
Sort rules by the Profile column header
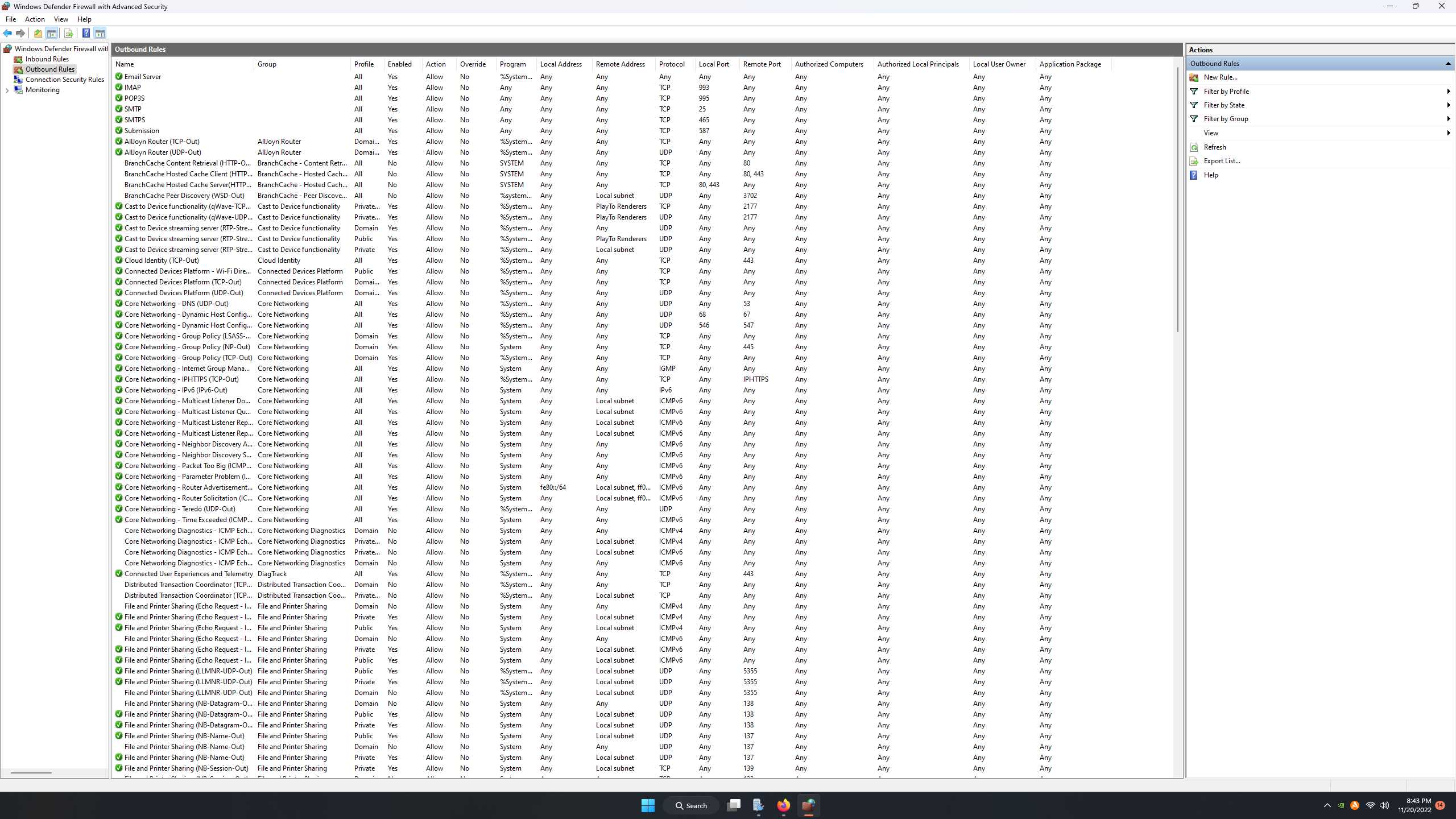click(367, 64)
